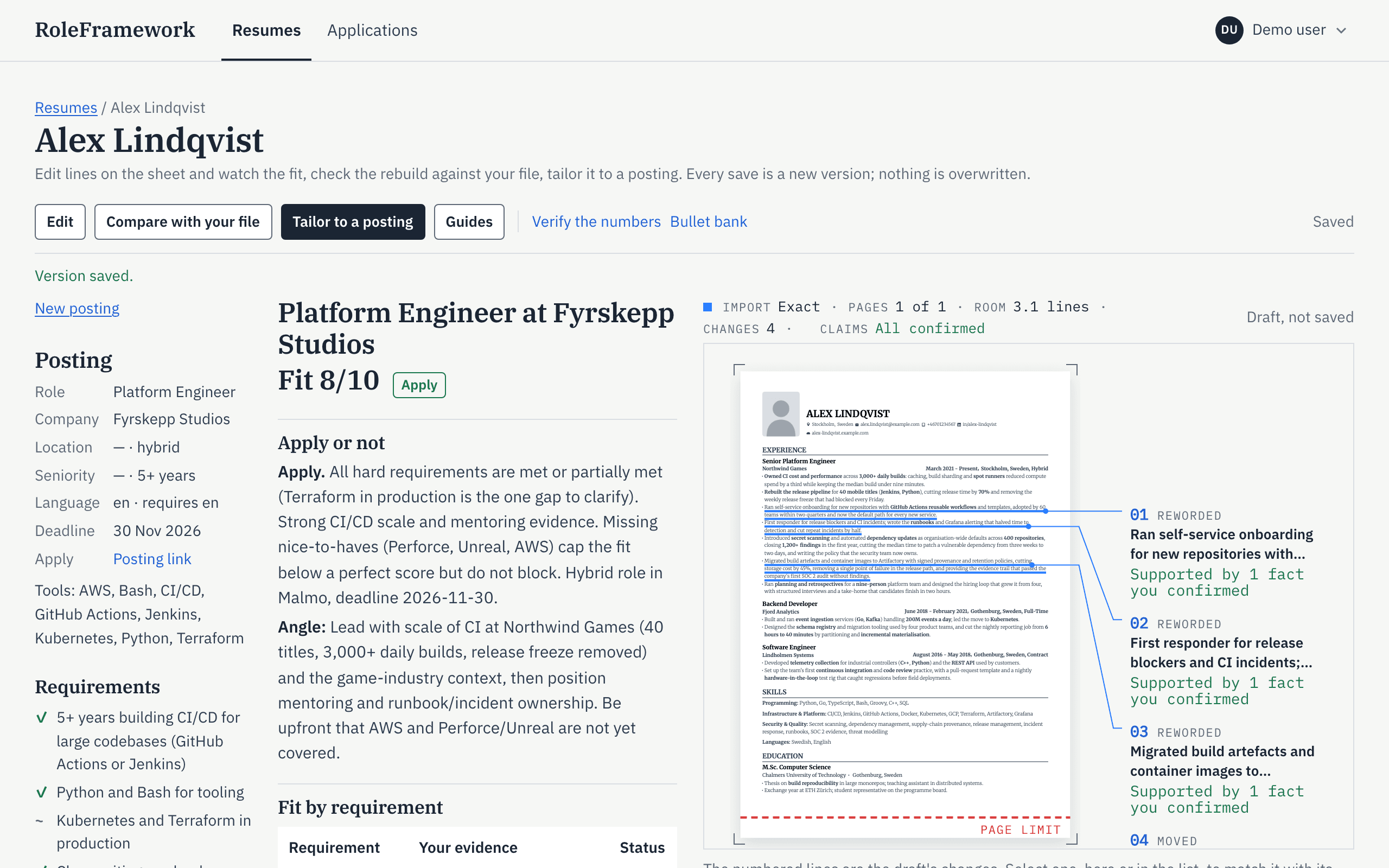Open Verify the numbers link
The image size is (1389, 868).
tap(596, 221)
